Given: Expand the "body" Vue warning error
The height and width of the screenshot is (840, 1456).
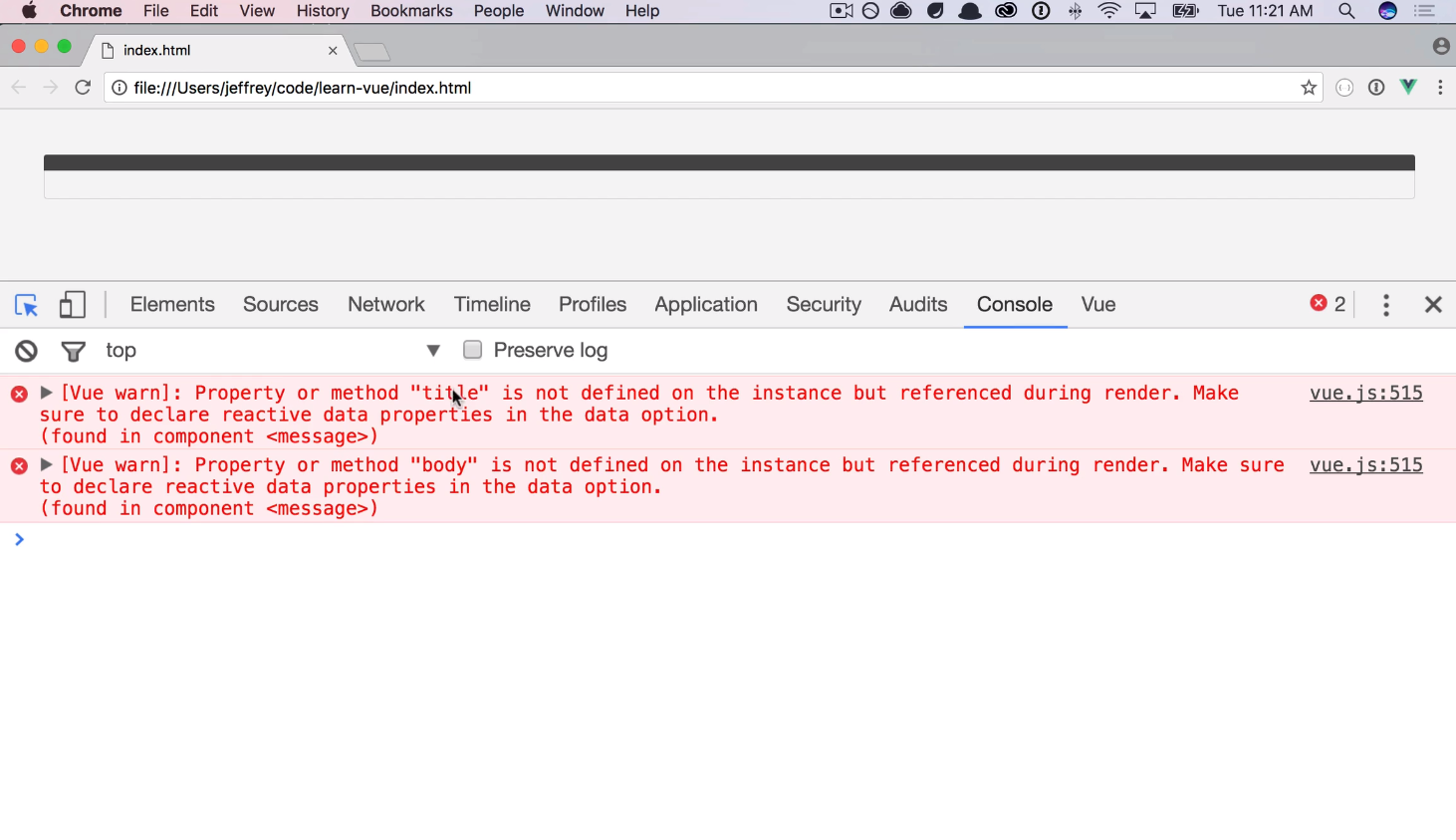Looking at the screenshot, I should point(46,464).
